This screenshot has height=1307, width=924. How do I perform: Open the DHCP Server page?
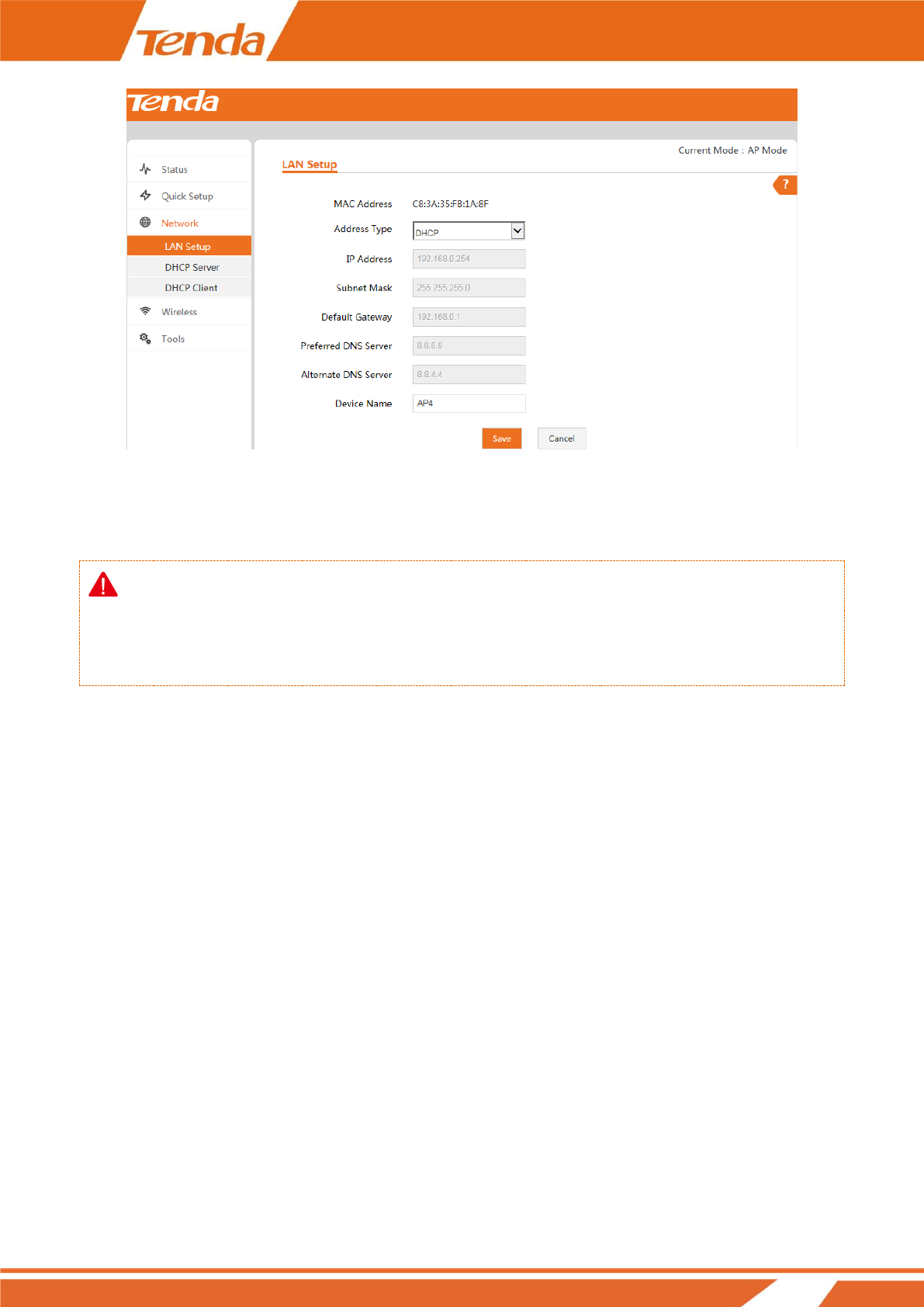(189, 267)
